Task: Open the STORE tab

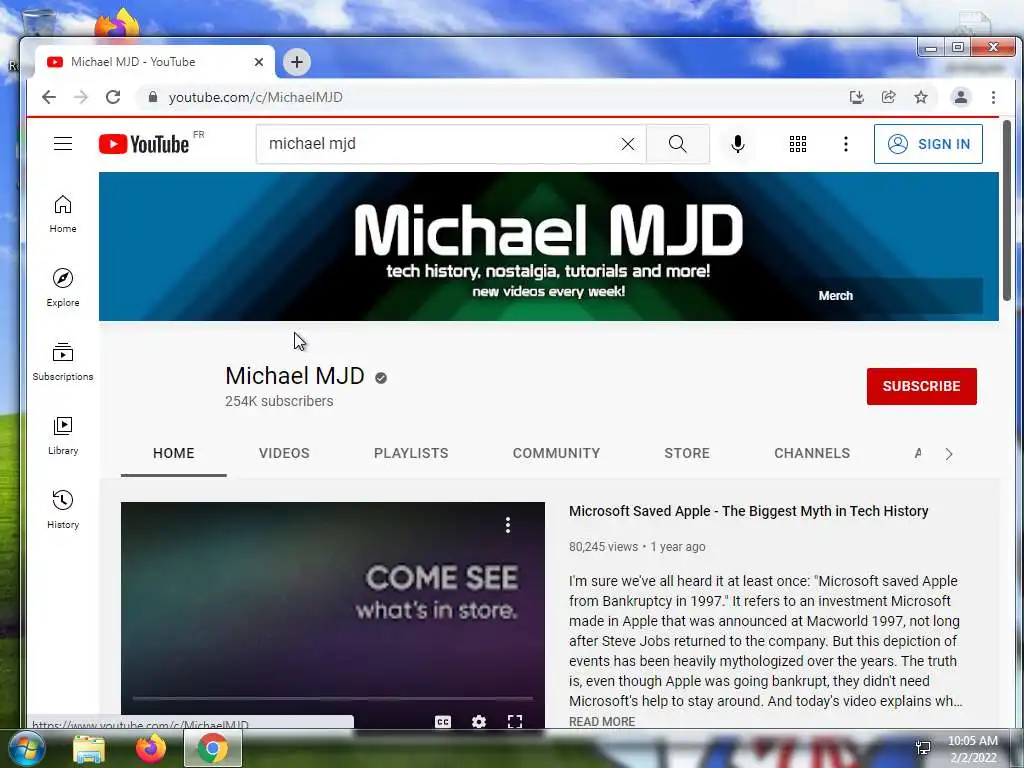Action: point(687,453)
